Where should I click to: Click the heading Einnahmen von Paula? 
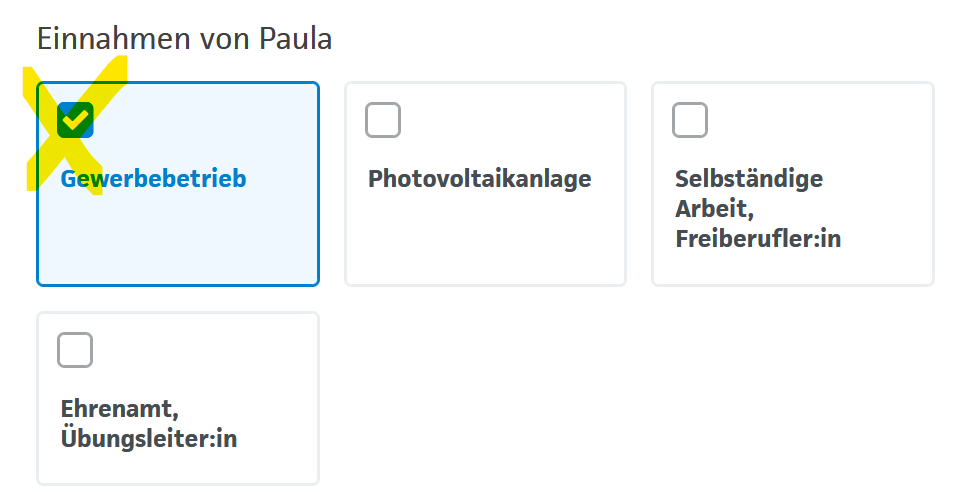(185, 39)
